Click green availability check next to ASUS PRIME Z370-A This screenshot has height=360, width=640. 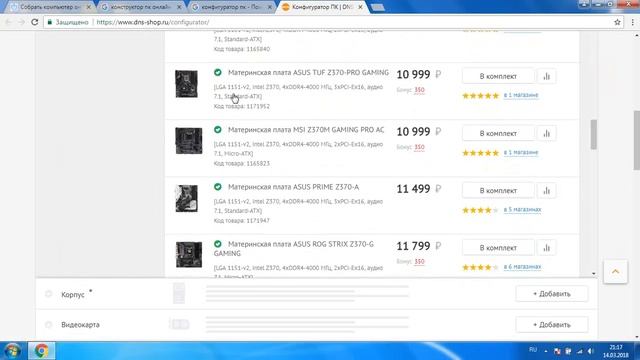point(218,187)
